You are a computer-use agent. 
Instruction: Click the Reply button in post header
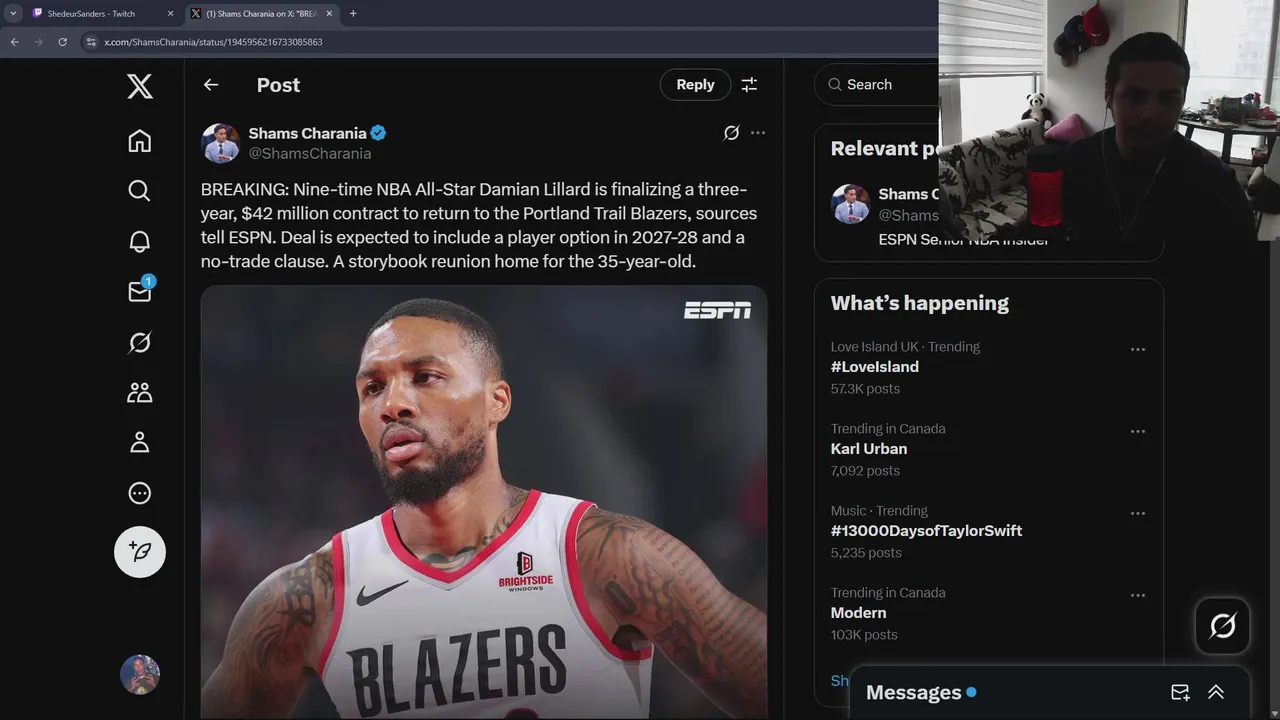click(695, 85)
